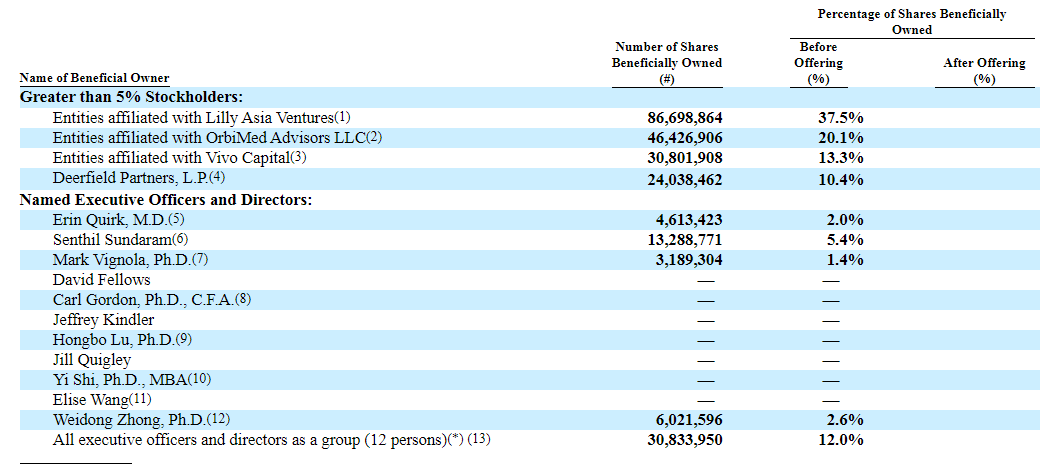Click footnote marker (1) after Lilly Asia Ventures

coord(342,117)
